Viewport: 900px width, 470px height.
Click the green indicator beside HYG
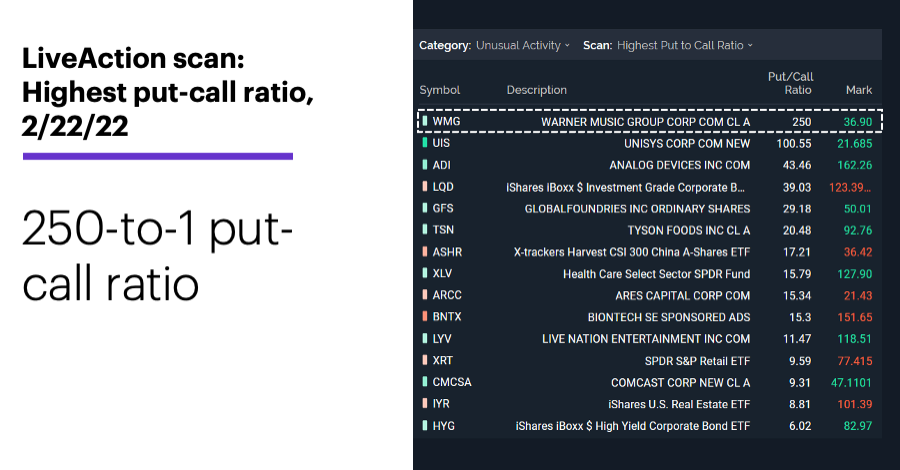[425, 426]
